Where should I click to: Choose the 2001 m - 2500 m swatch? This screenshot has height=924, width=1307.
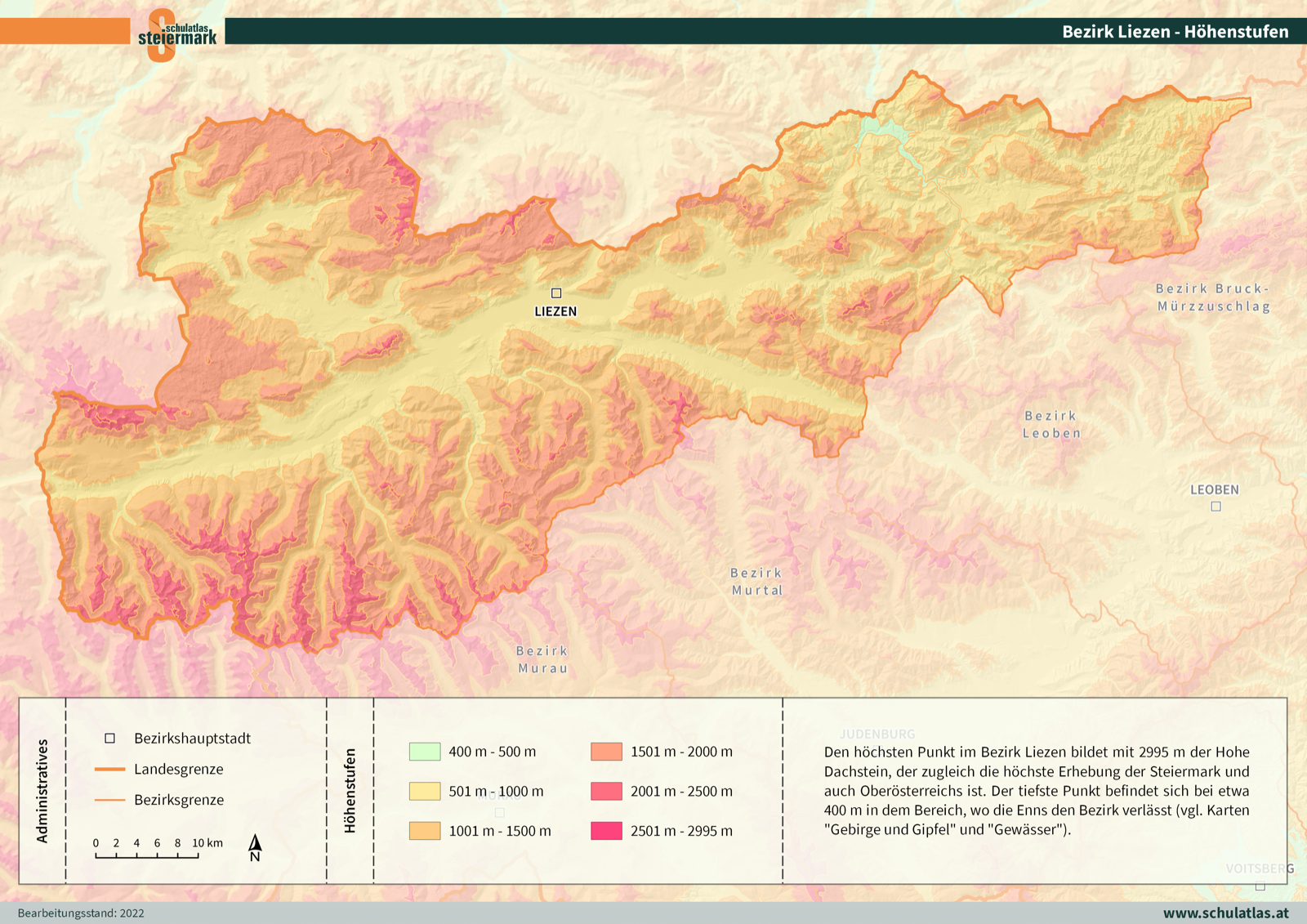coord(606,791)
